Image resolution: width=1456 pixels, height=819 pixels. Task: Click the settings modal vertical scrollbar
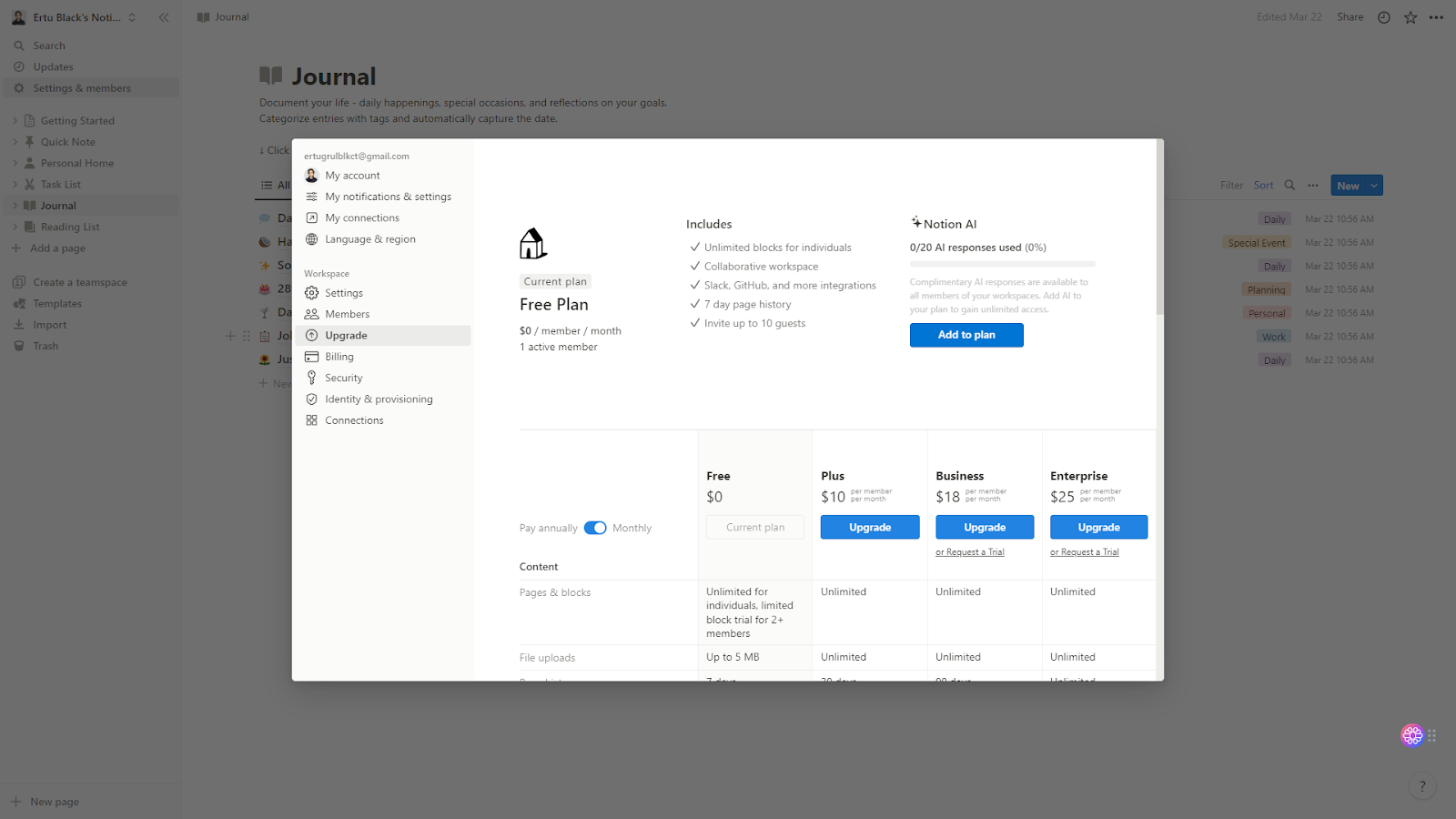[x=1159, y=227]
